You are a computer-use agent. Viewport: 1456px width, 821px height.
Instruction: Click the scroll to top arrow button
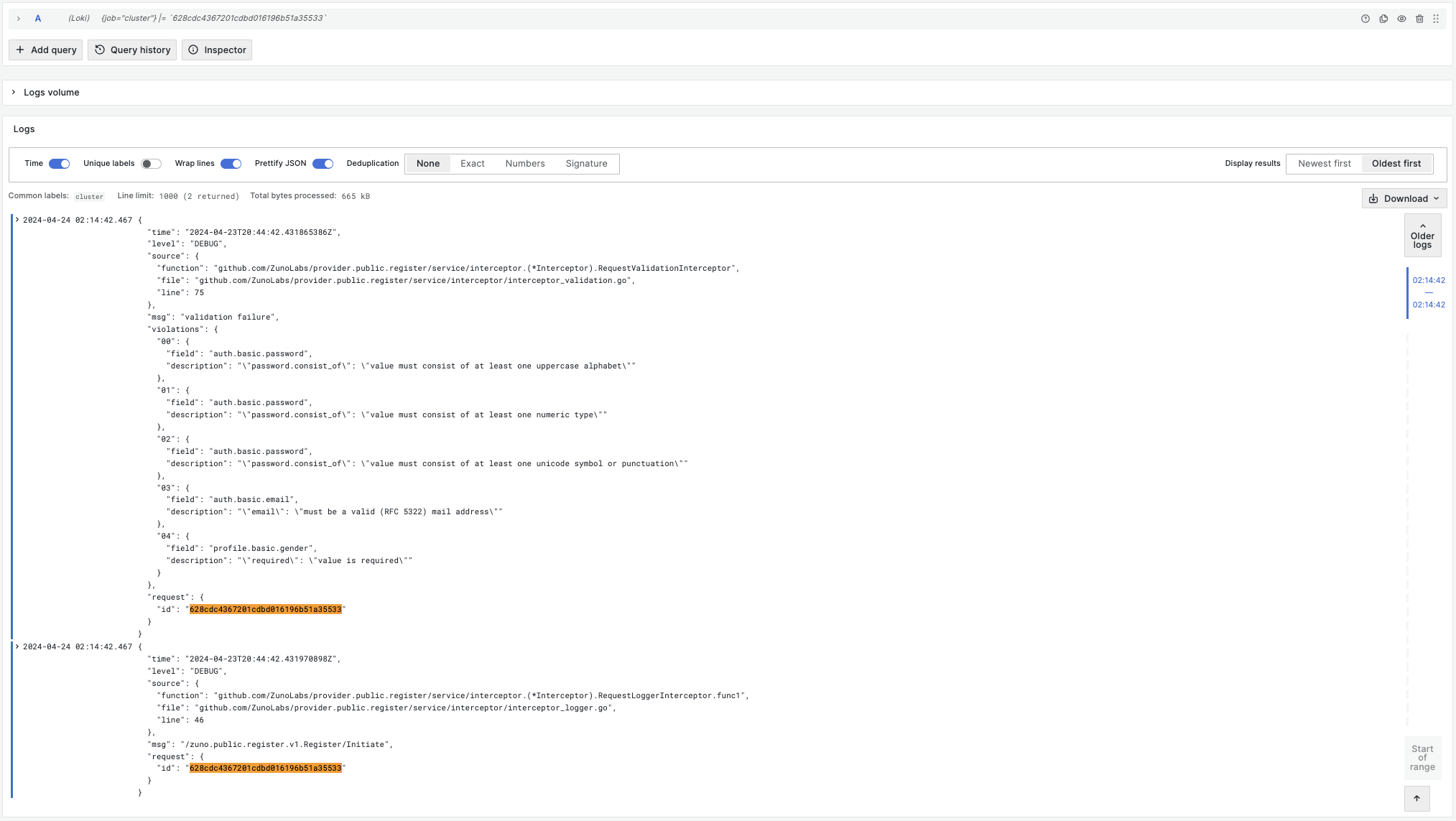coord(1416,798)
